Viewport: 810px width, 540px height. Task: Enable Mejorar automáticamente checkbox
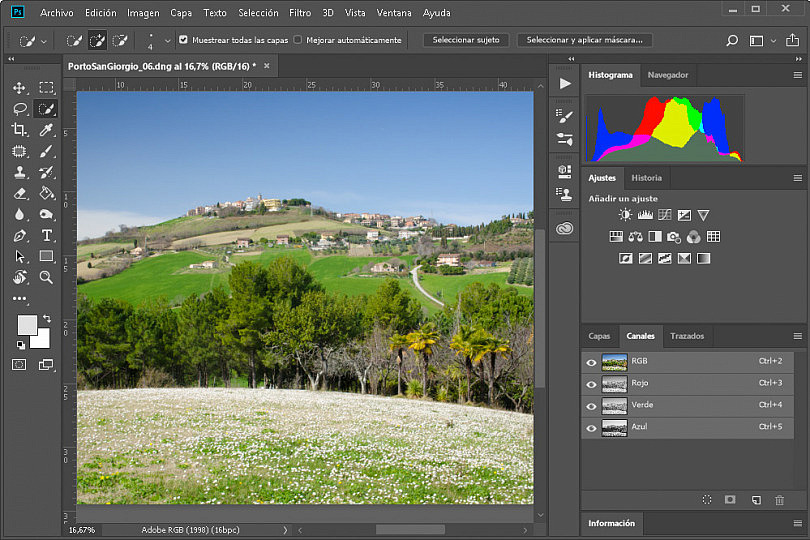pos(298,39)
